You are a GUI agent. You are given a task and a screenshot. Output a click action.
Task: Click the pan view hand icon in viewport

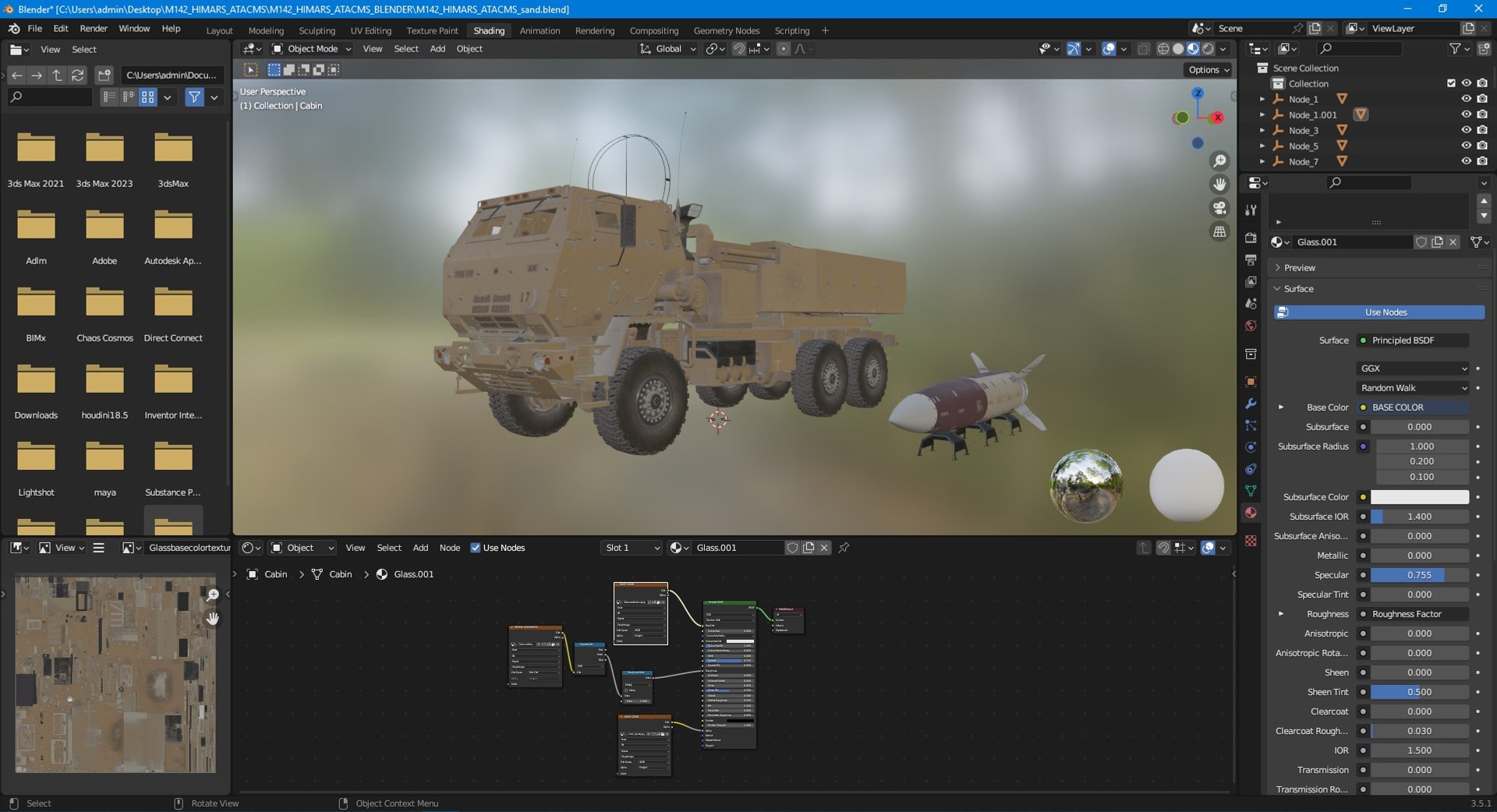coord(1219,185)
